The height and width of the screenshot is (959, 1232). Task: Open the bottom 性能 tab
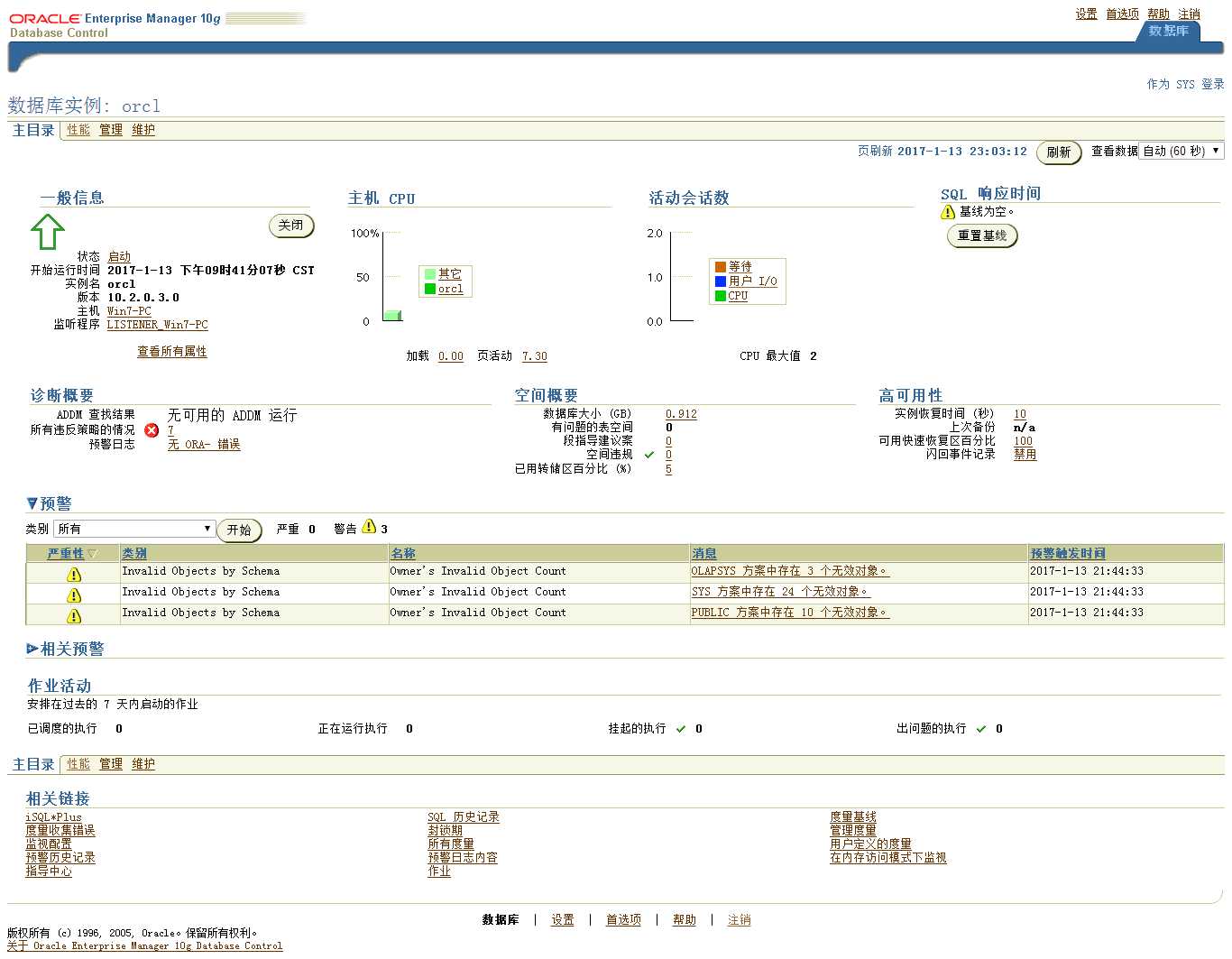(x=78, y=764)
